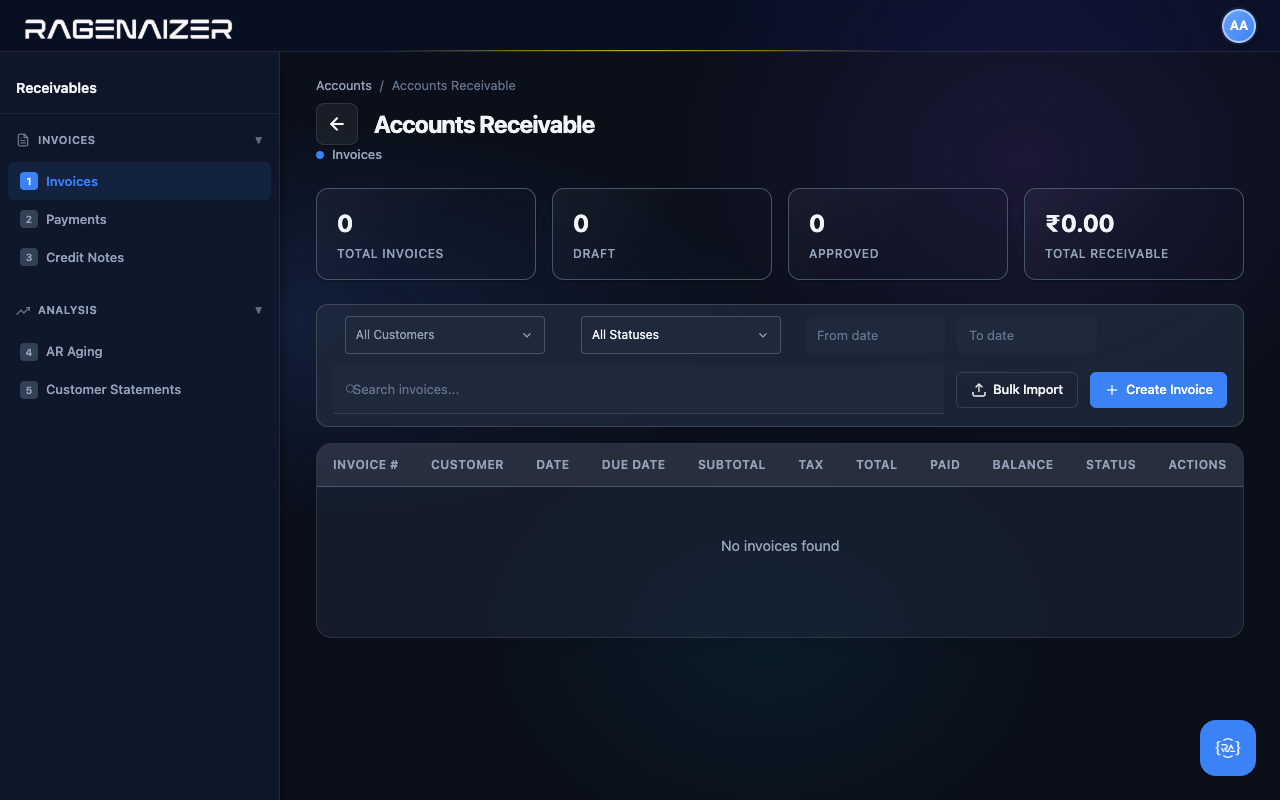The height and width of the screenshot is (800, 1280).
Task: Open Customer Statements in the sidebar
Action: [x=139, y=389]
